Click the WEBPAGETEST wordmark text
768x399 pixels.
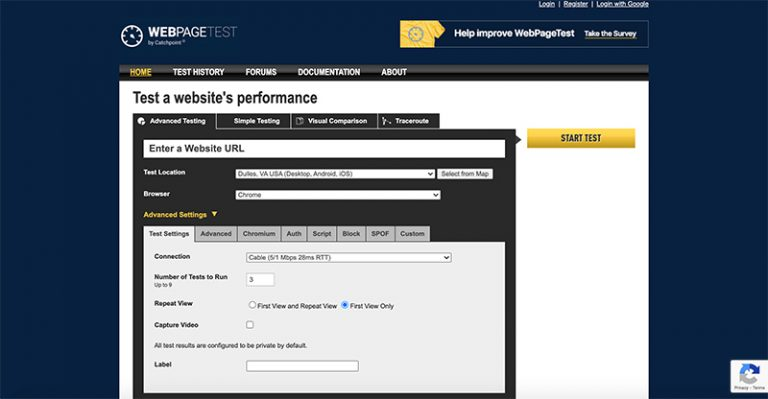(x=192, y=32)
